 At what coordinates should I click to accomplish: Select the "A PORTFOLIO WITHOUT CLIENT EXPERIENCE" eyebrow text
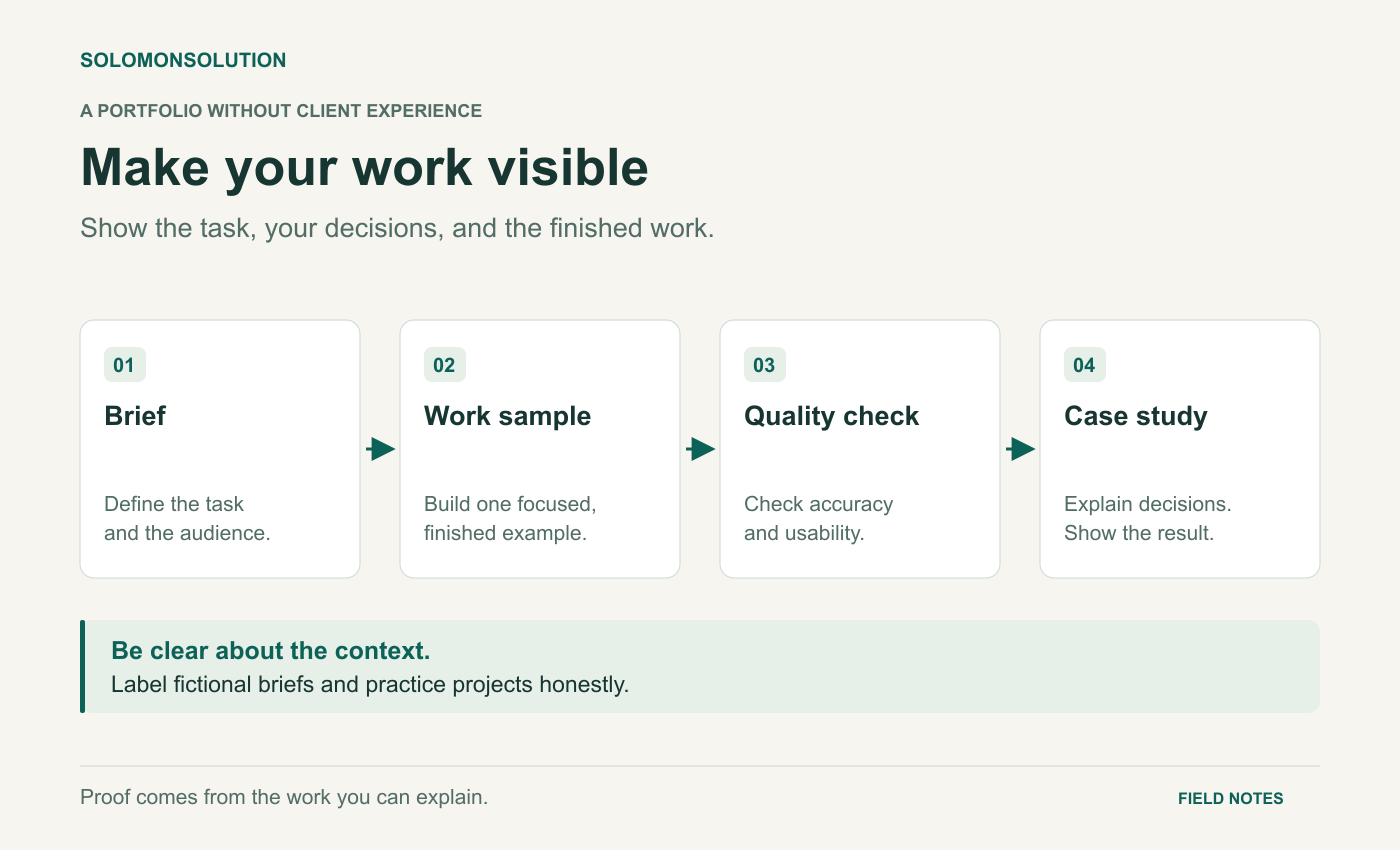(281, 111)
